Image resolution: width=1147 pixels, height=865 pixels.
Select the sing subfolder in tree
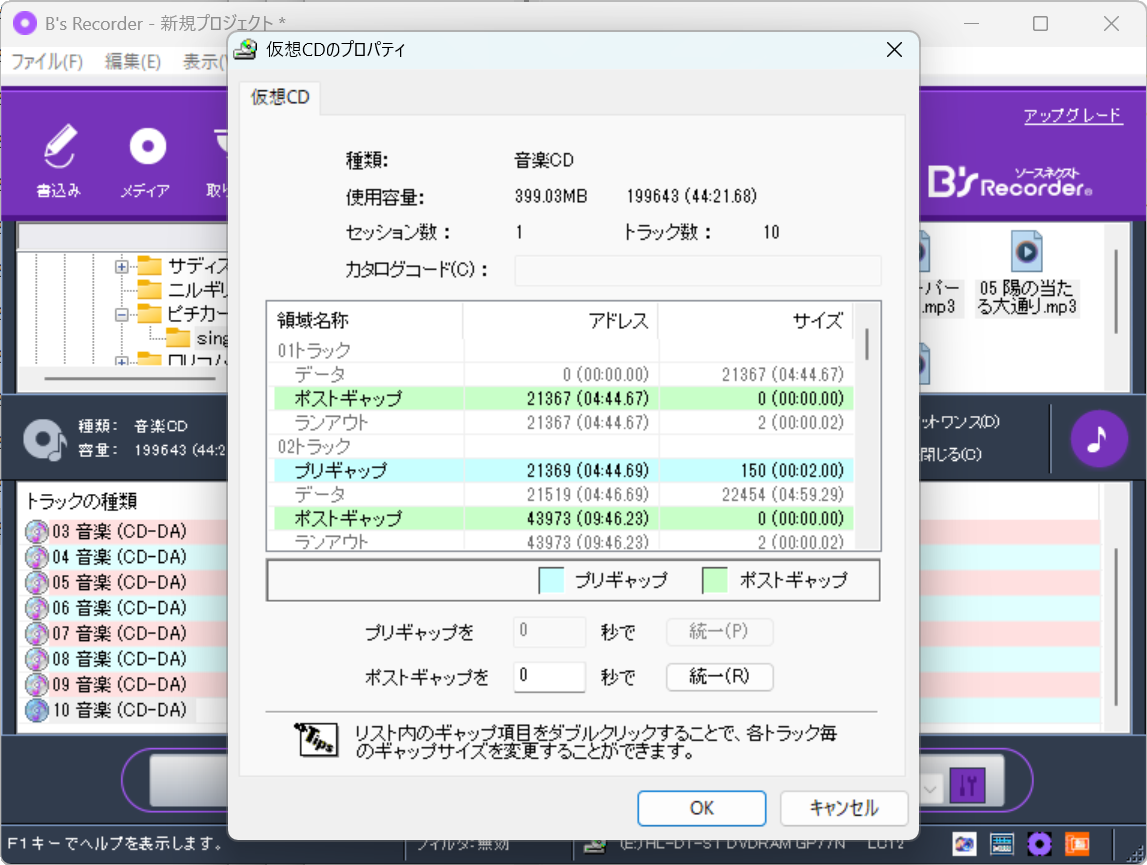pos(198,338)
